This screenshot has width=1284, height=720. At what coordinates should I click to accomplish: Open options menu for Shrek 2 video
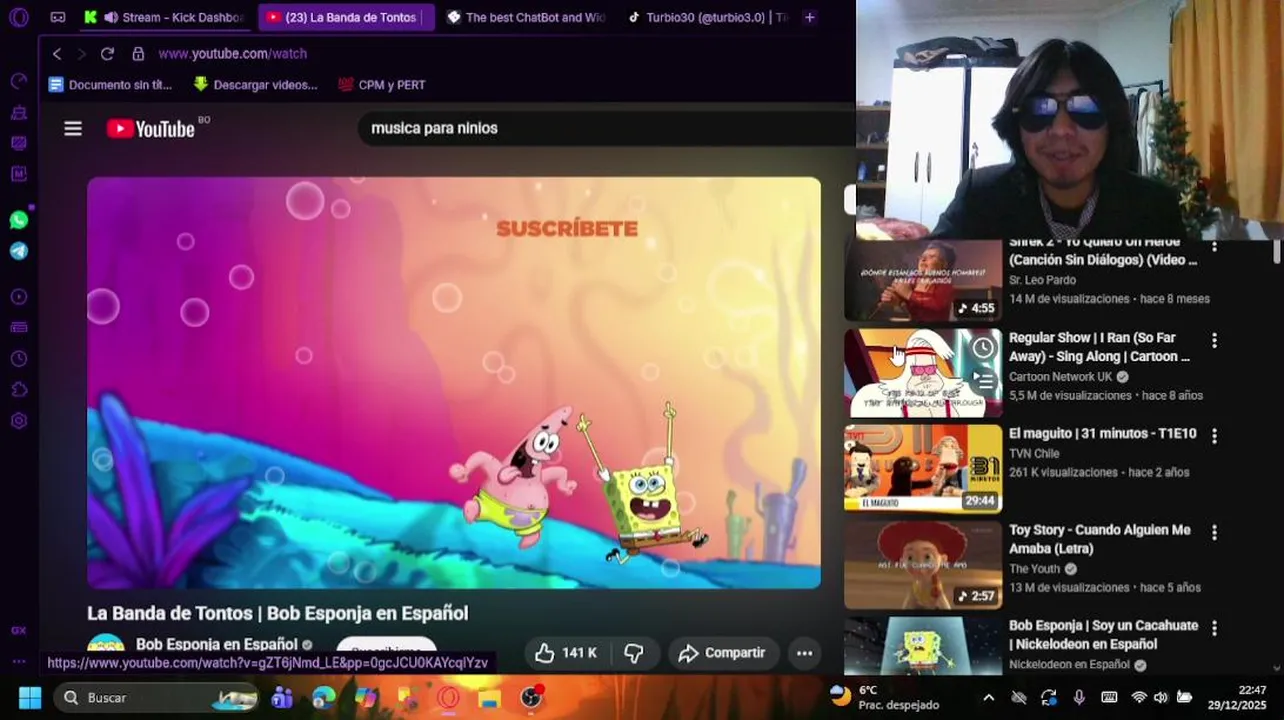click(x=1214, y=246)
